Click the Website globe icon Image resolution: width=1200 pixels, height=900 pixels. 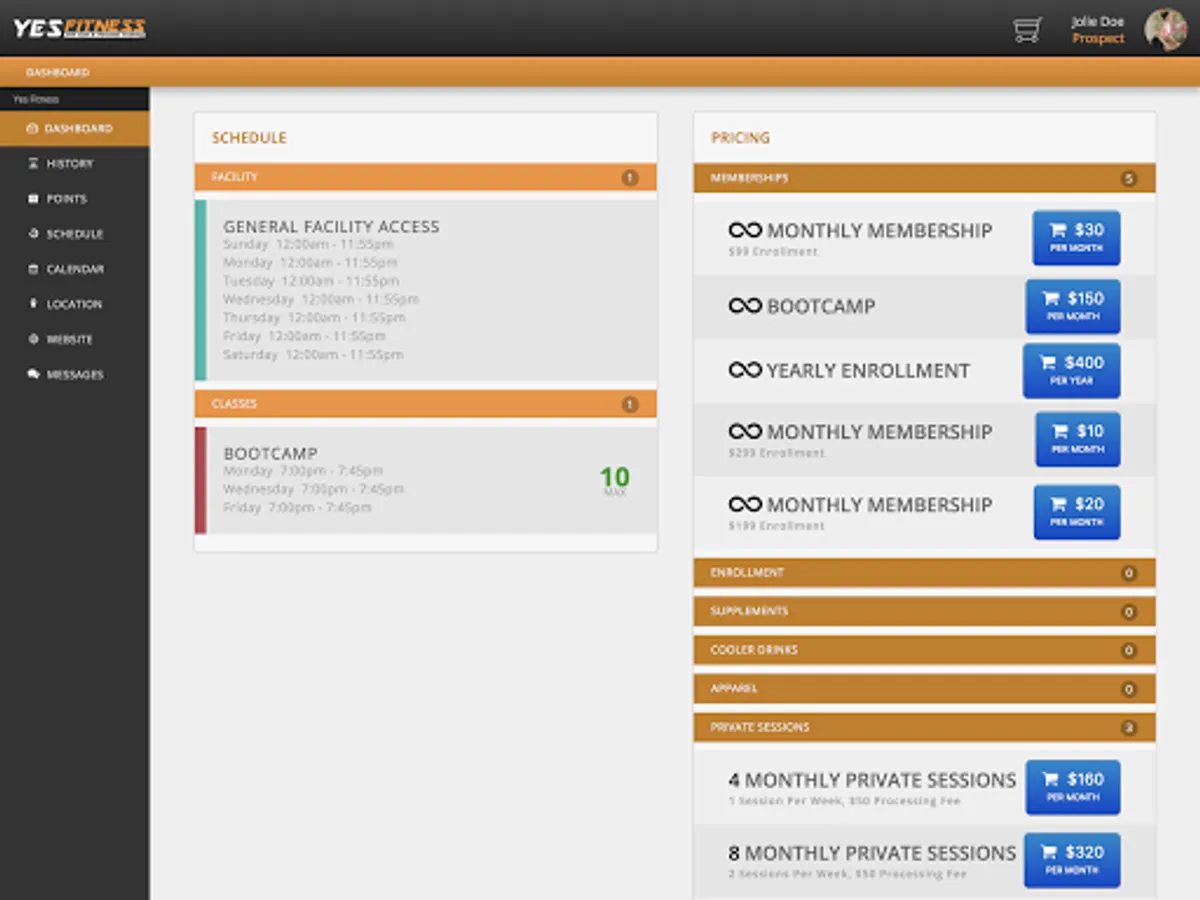point(33,339)
